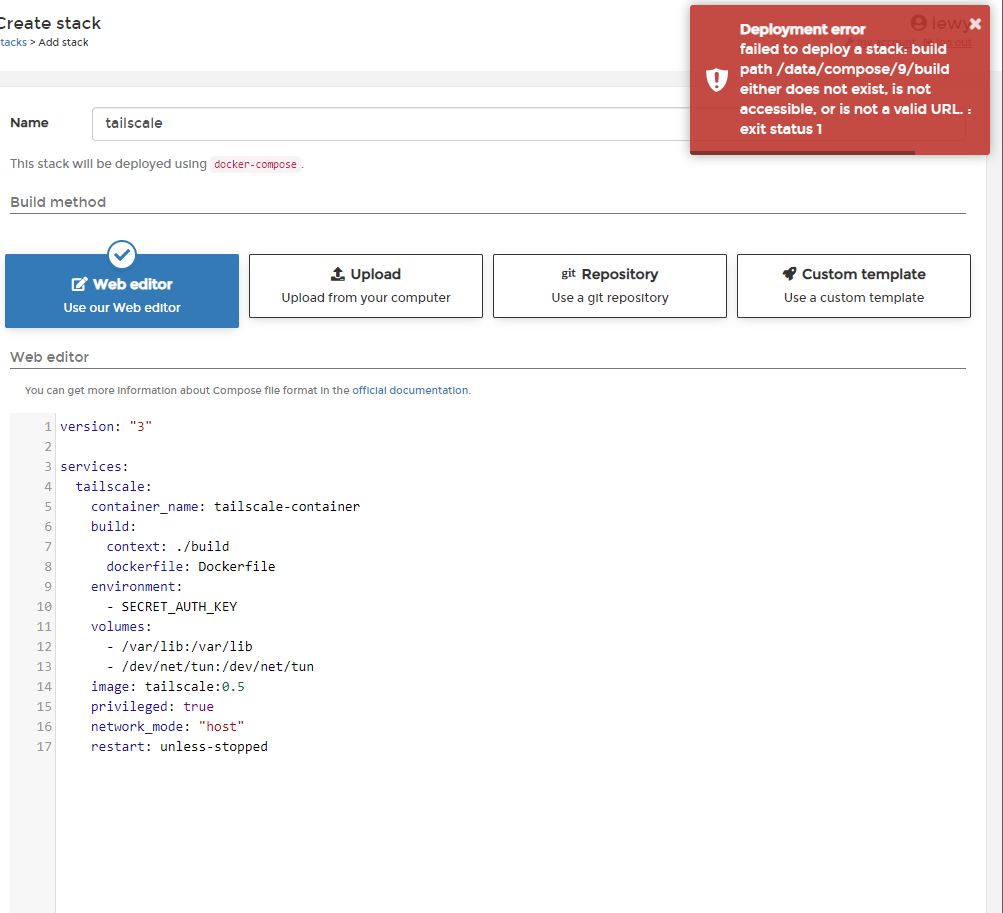Click the Web editor pencil icon
This screenshot has width=1003, height=913.
tap(79, 284)
